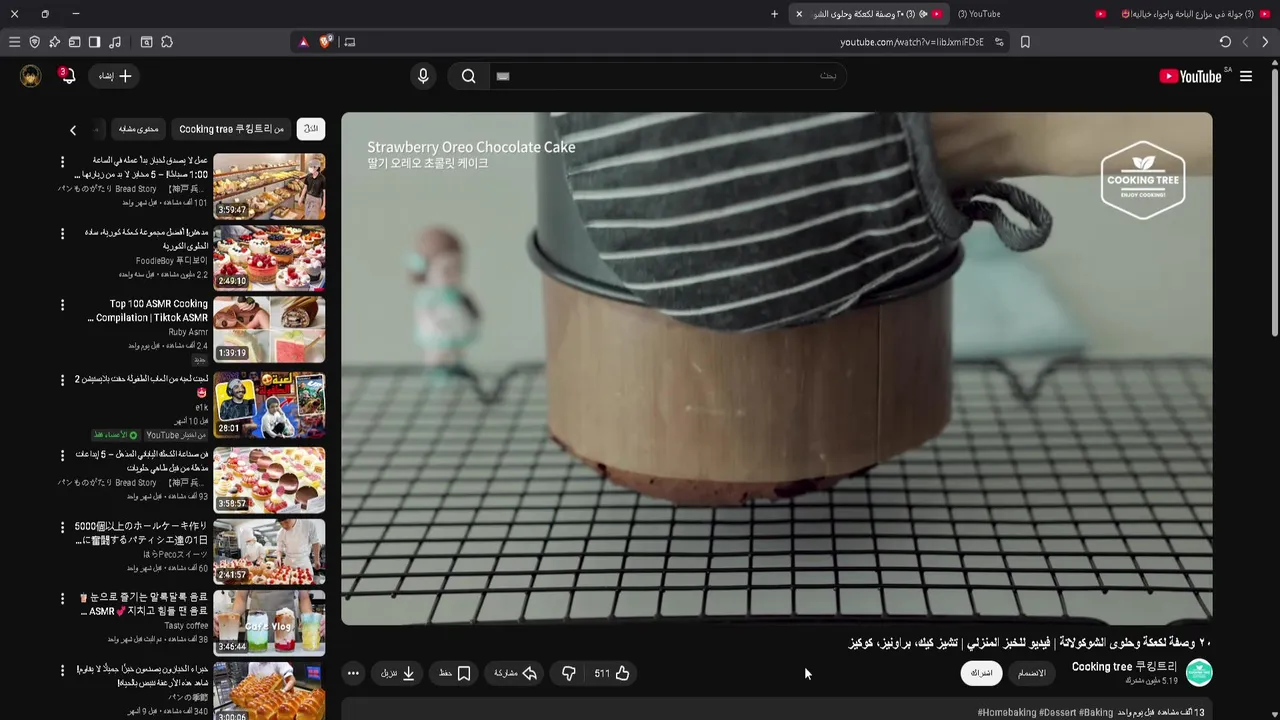Open the Cooking tree channel avatar

(1198, 673)
